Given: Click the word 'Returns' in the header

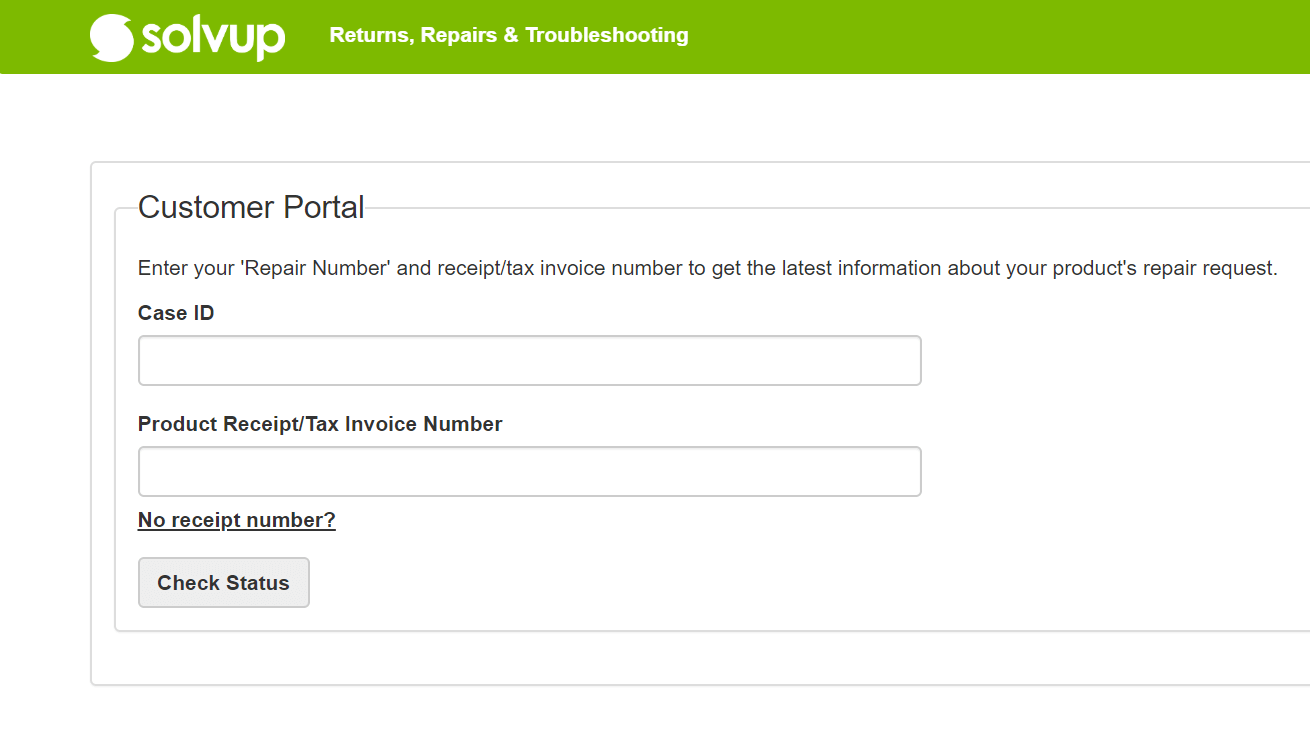Looking at the screenshot, I should 369,35.
